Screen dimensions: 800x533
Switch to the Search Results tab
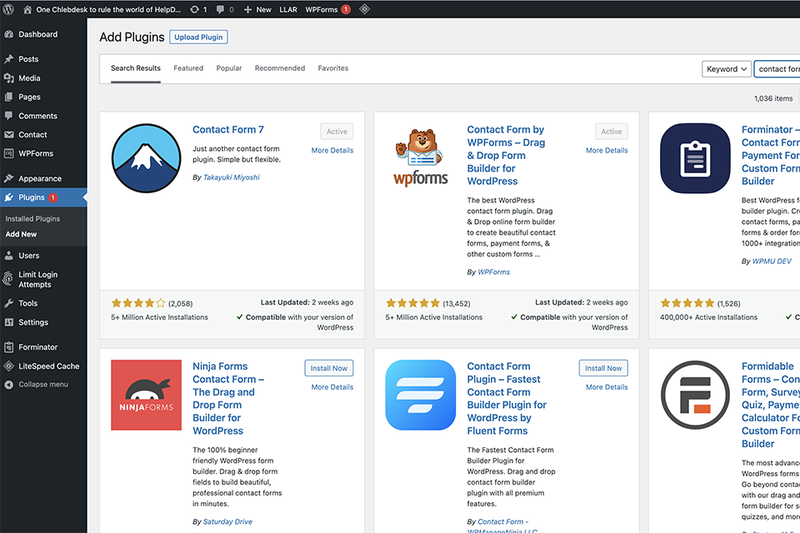coord(136,68)
